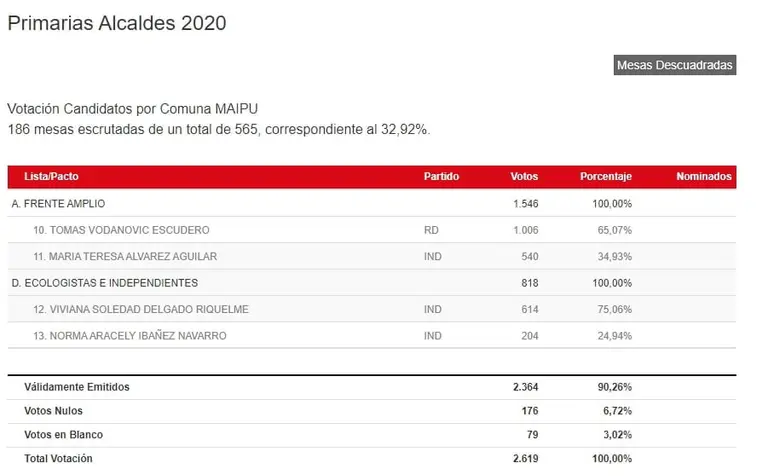The height and width of the screenshot is (476, 768).
Task: Click the Nominados column header
Action: (x=703, y=176)
